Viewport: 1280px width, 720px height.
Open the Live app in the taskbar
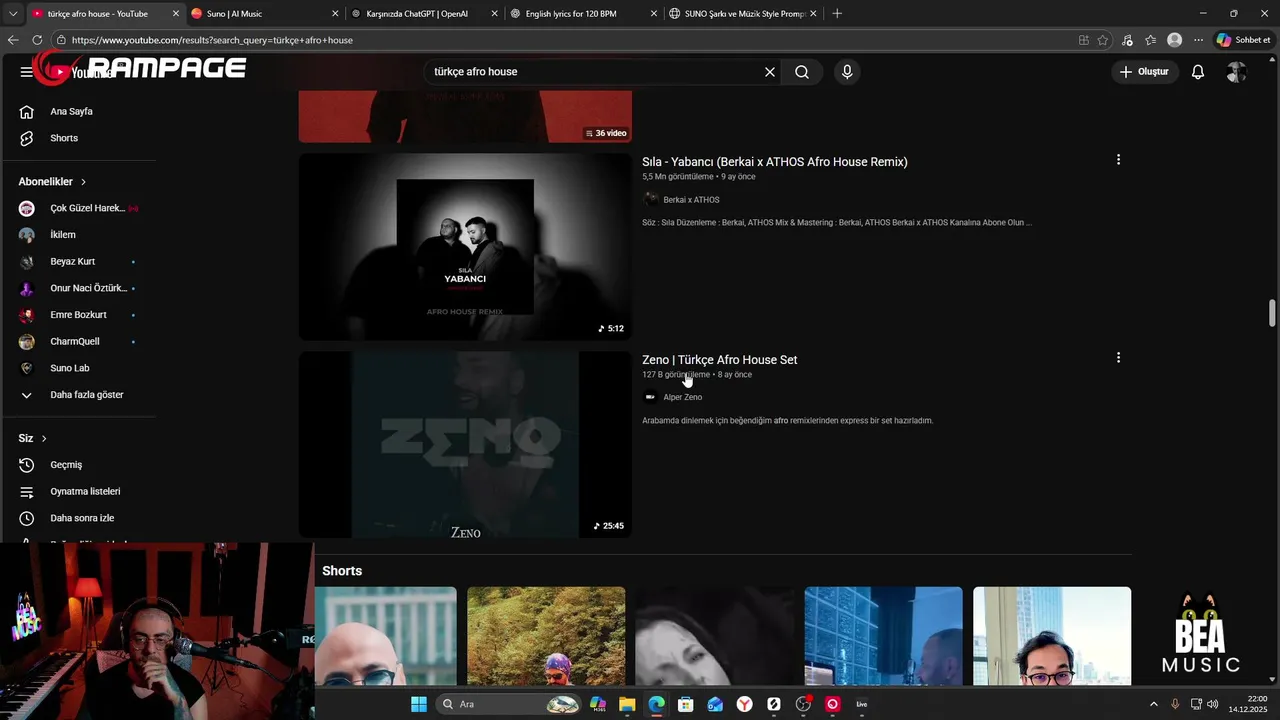[862, 704]
